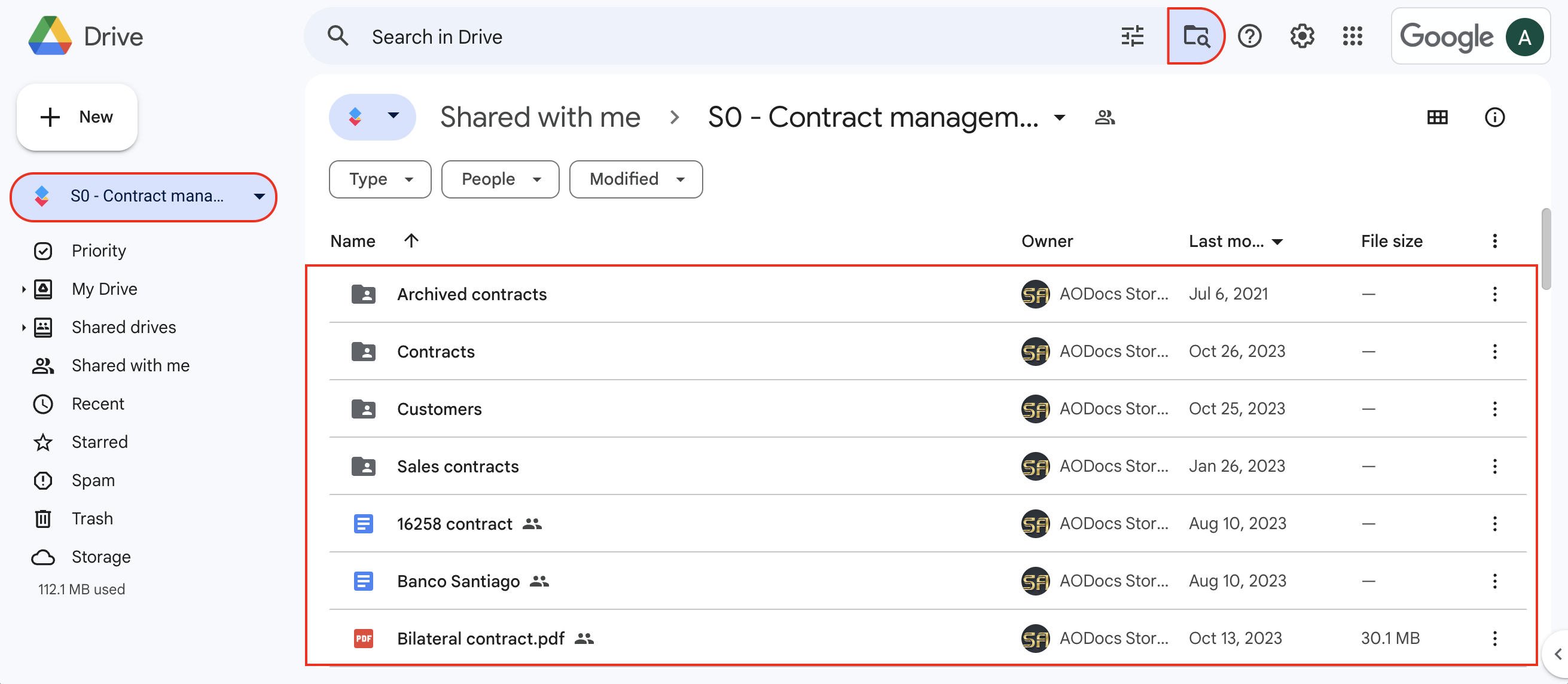
Task: Open the People filter dropdown
Action: pyautogui.click(x=500, y=179)
